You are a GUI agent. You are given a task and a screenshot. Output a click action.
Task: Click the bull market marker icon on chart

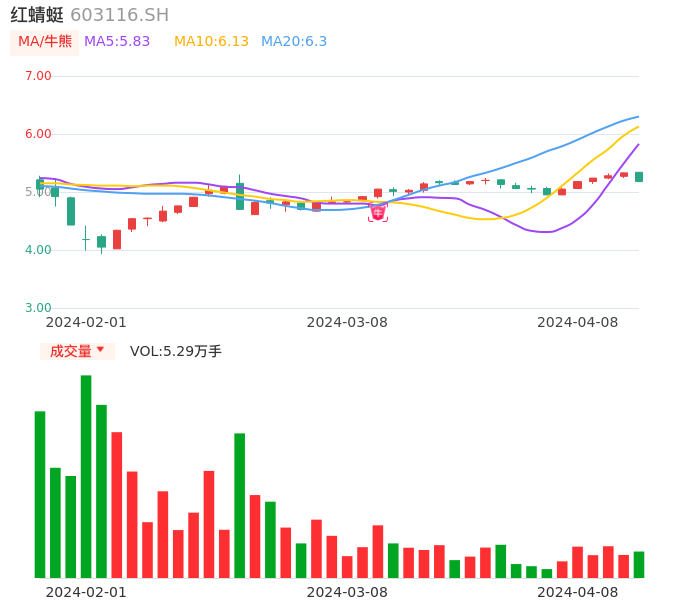378,212
